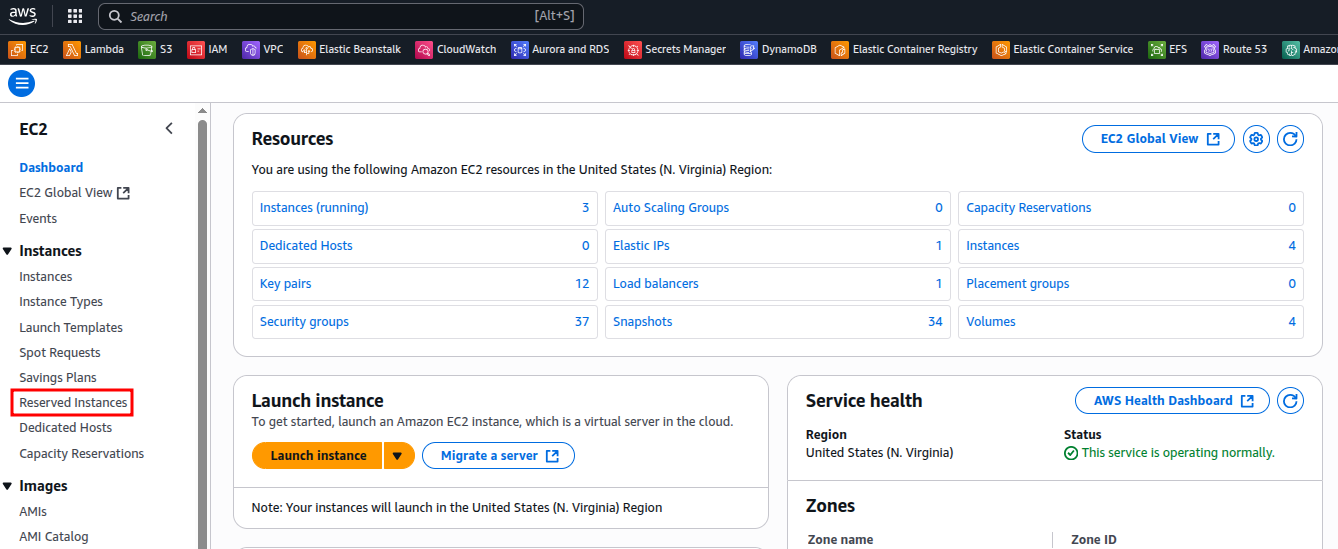Viewport: 1338px width, 549px height.
Task: Click the EC2 Global View button
Action: (x=1158, y=139)
